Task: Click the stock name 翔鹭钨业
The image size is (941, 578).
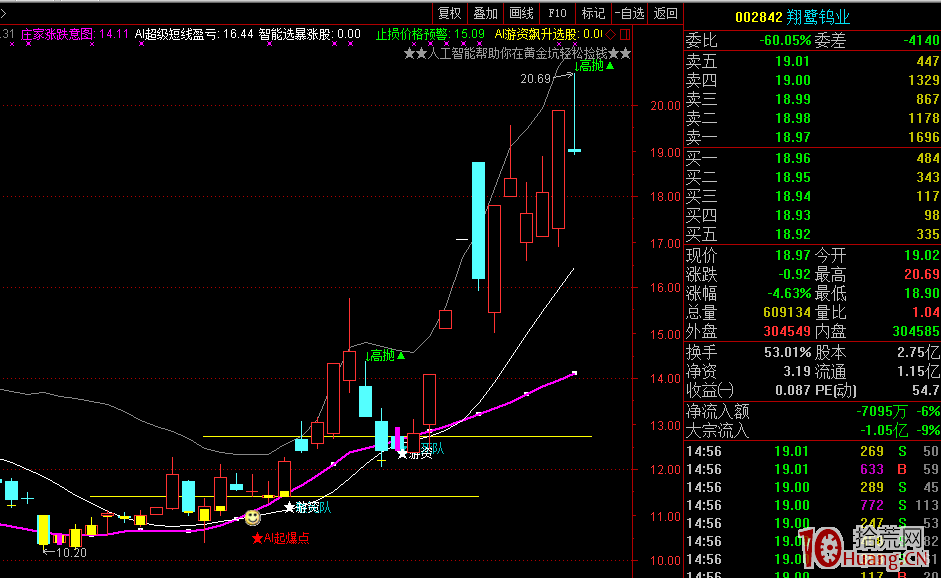Action: (x=818, y=17)
